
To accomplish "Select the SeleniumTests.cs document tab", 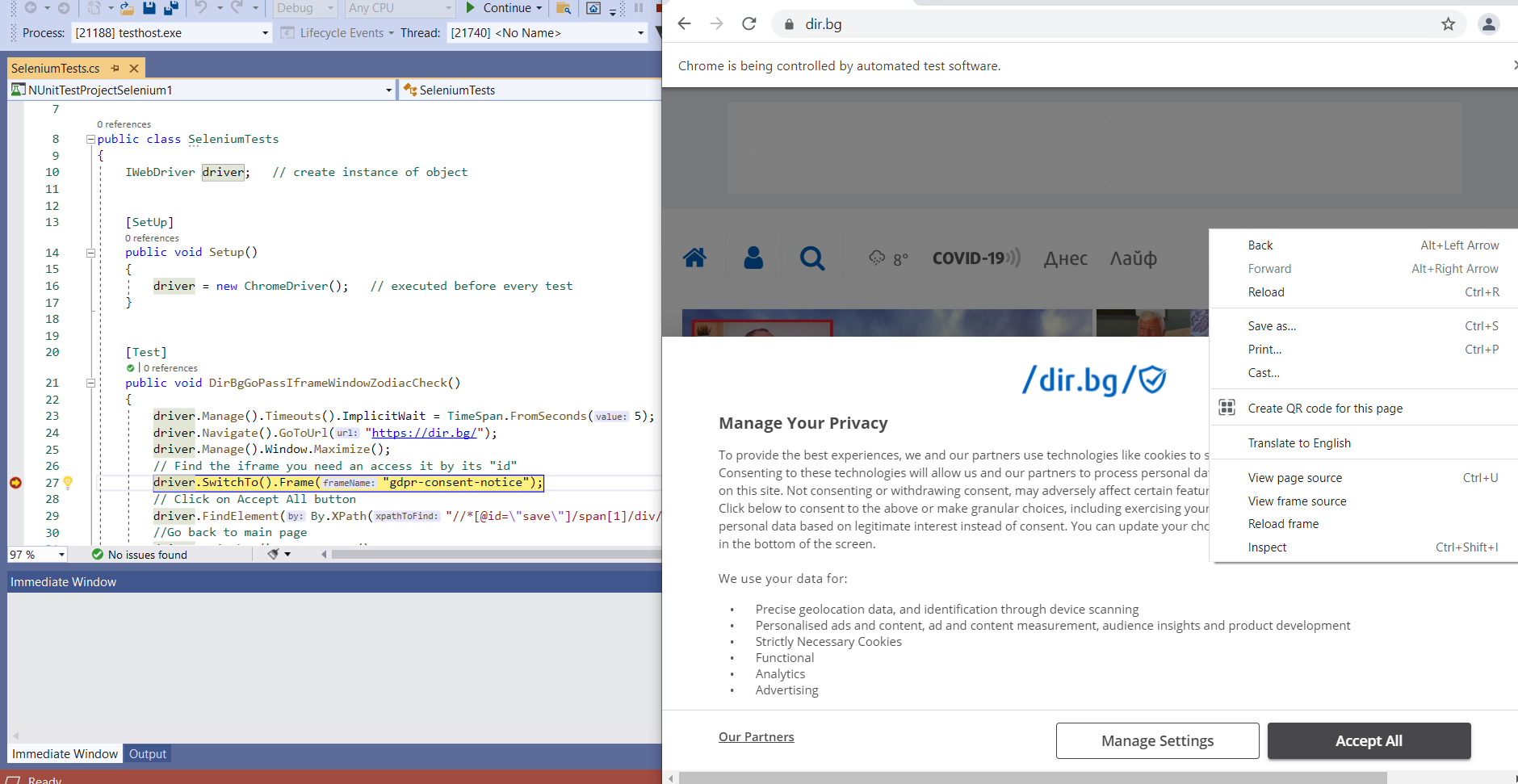I will click(56, 69).
